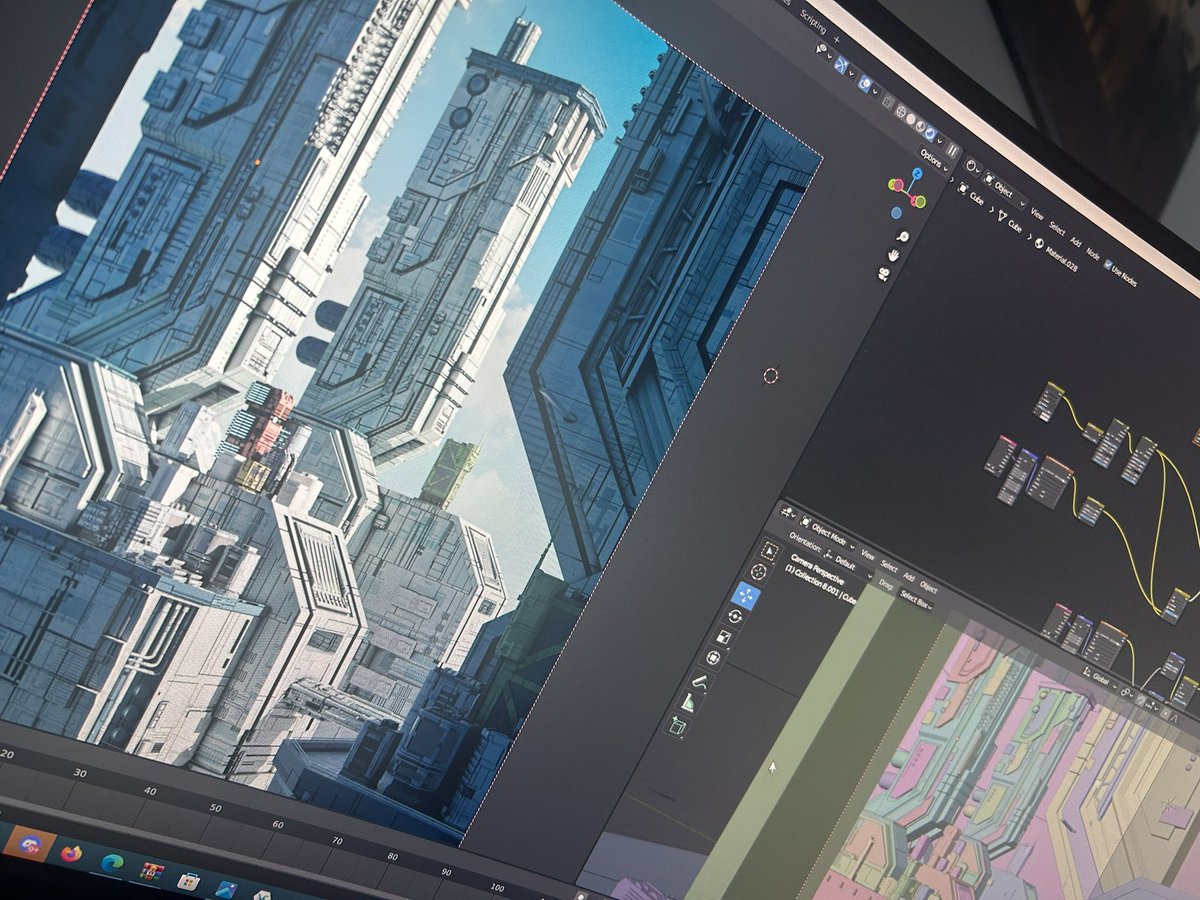Image resolution: width=1200 pixels, height=900 pixels.
Task: Open the viewport shading options dropdown arrow
Action: 940,141
